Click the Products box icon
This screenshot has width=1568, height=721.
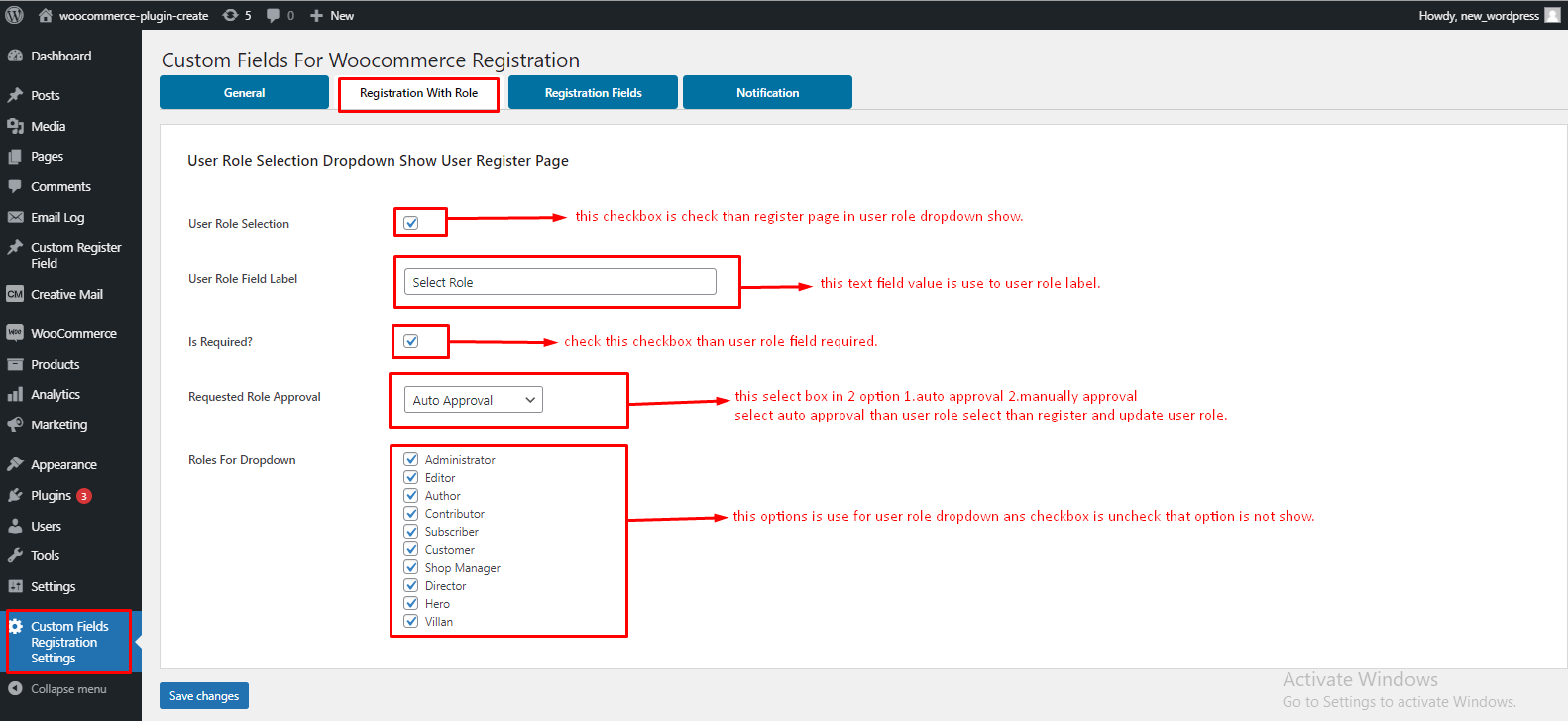(15, 364)
